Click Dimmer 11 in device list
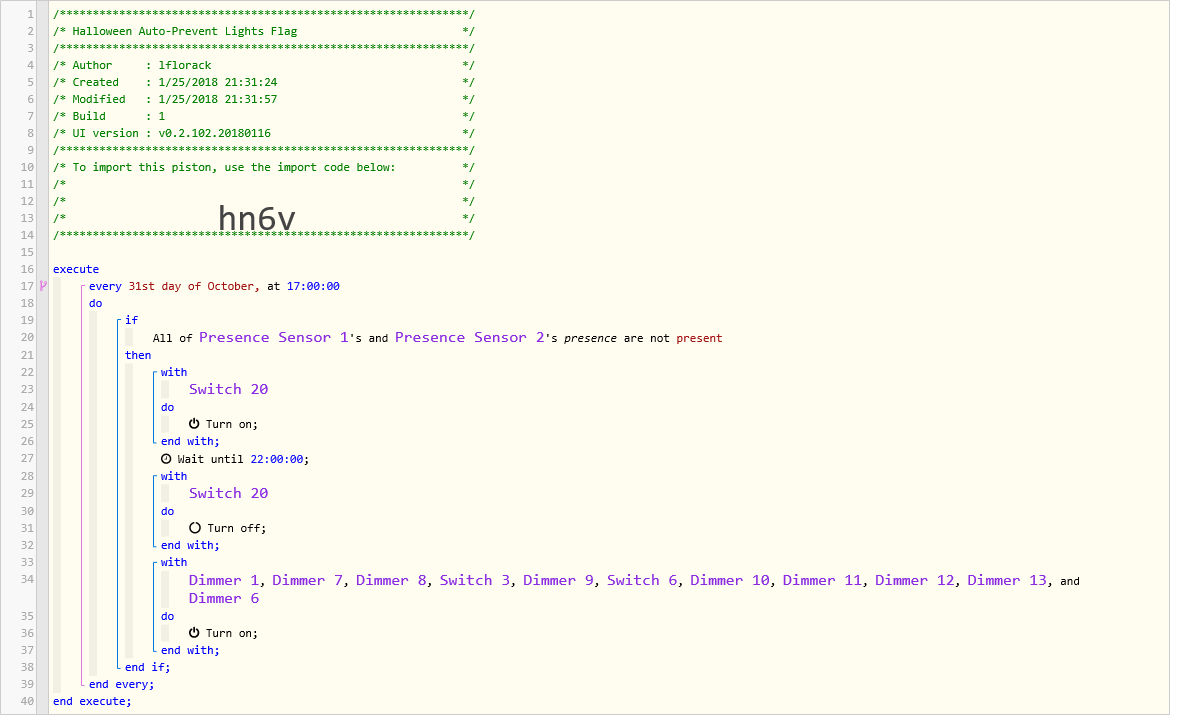The image size is (1178, 723). pyautogui.click(x=823, y=582)
